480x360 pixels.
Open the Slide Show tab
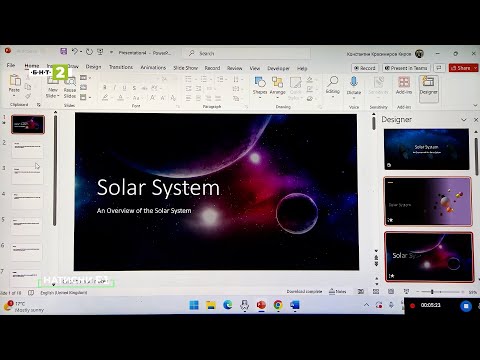185,68
